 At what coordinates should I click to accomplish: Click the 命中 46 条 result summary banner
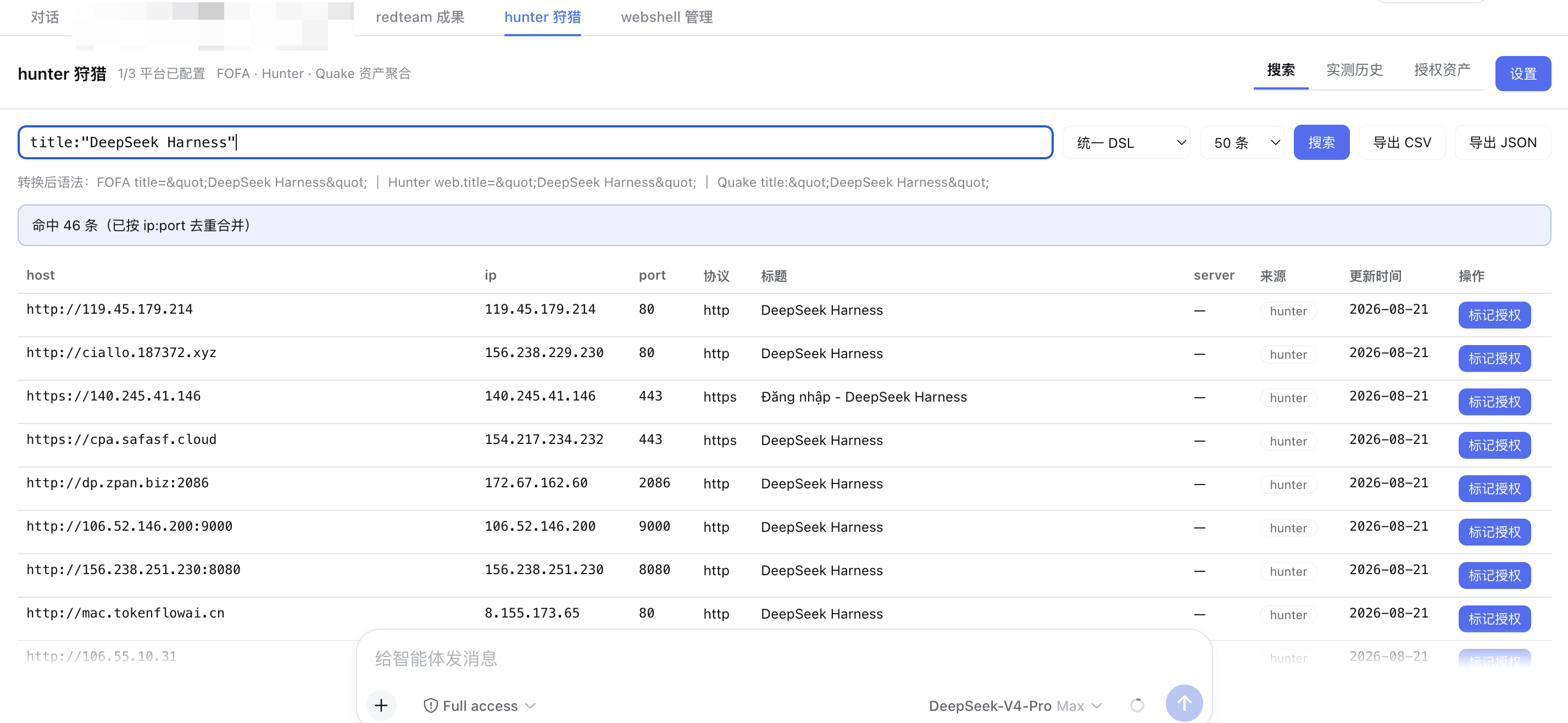[784, 225]
